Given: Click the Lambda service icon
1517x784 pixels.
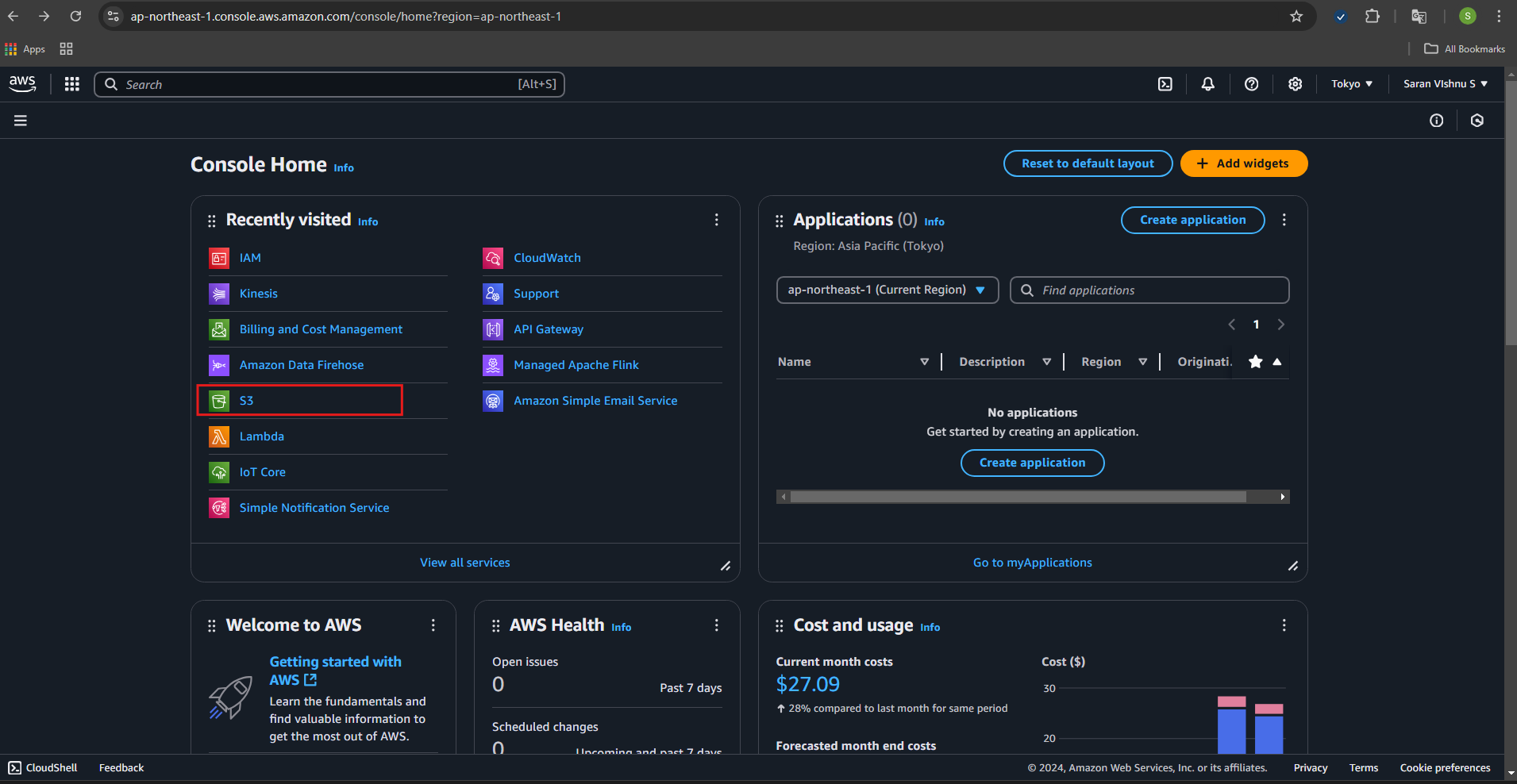Looking at the screenshot, I should click(219, 436).
